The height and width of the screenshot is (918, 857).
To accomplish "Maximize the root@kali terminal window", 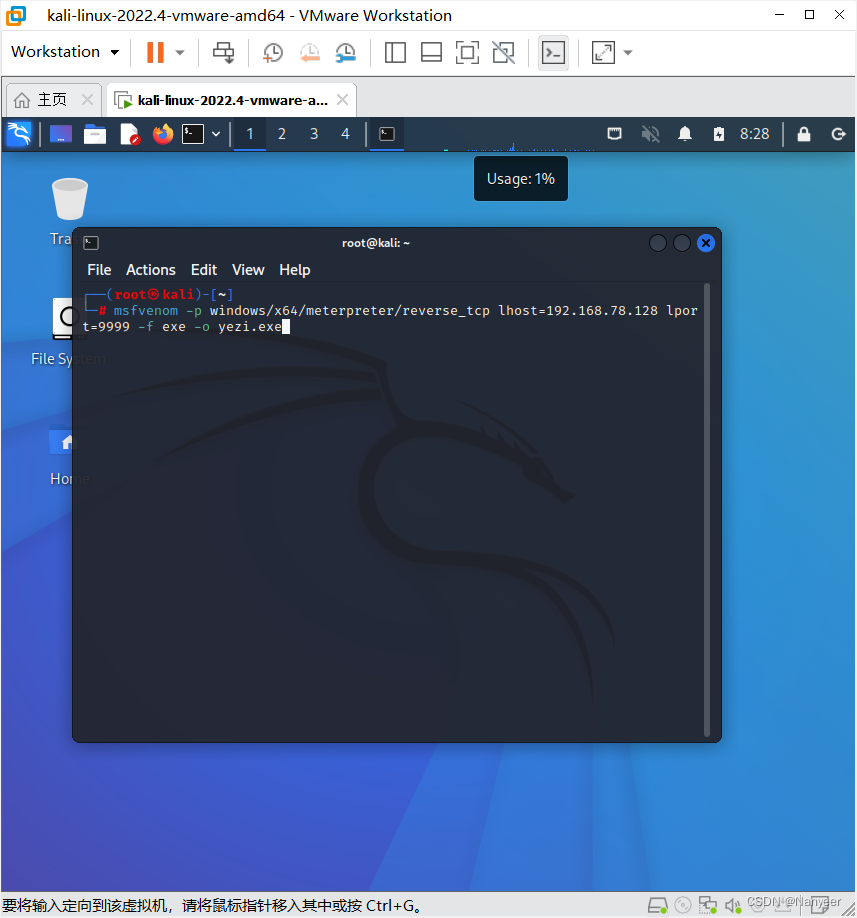I will pos(682,243).
